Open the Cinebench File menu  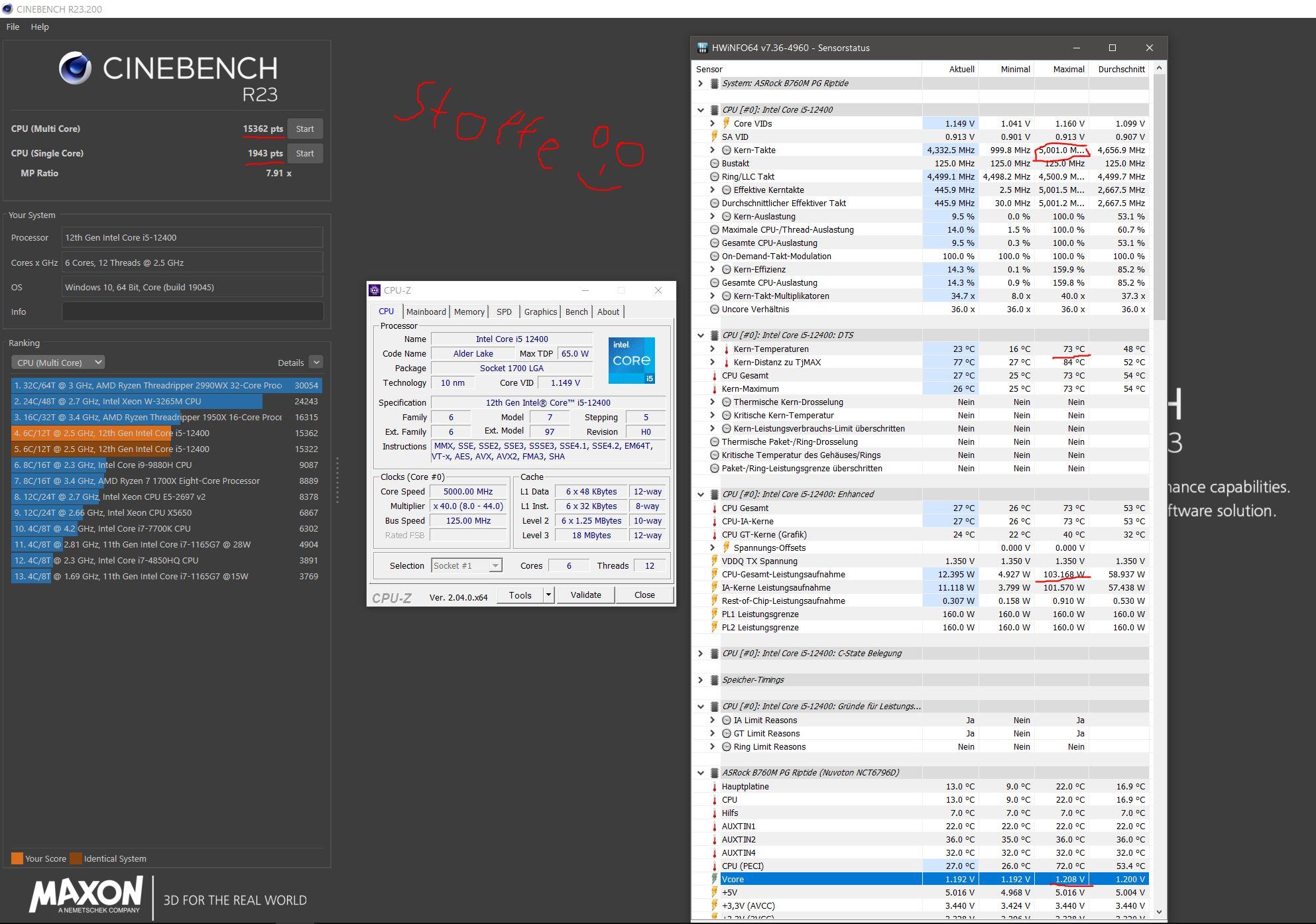point(13,27)
